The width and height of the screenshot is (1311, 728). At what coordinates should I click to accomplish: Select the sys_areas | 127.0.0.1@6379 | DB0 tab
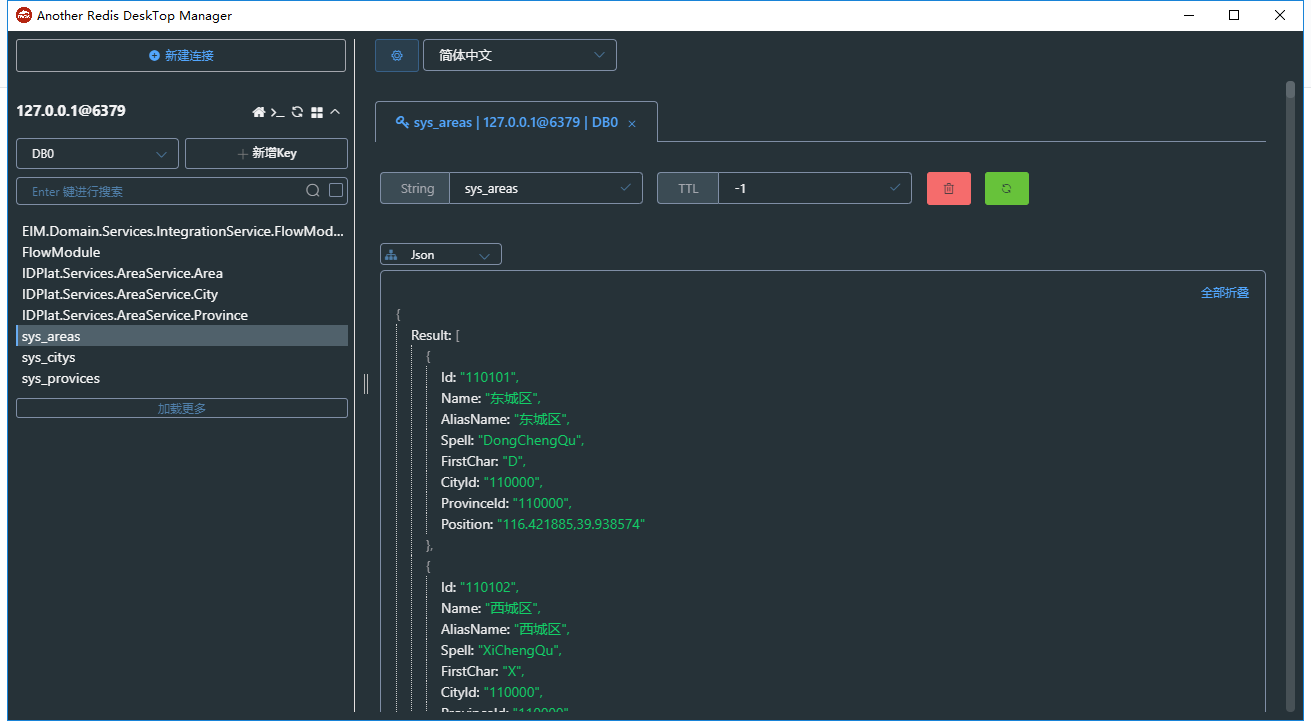[516, 122]
